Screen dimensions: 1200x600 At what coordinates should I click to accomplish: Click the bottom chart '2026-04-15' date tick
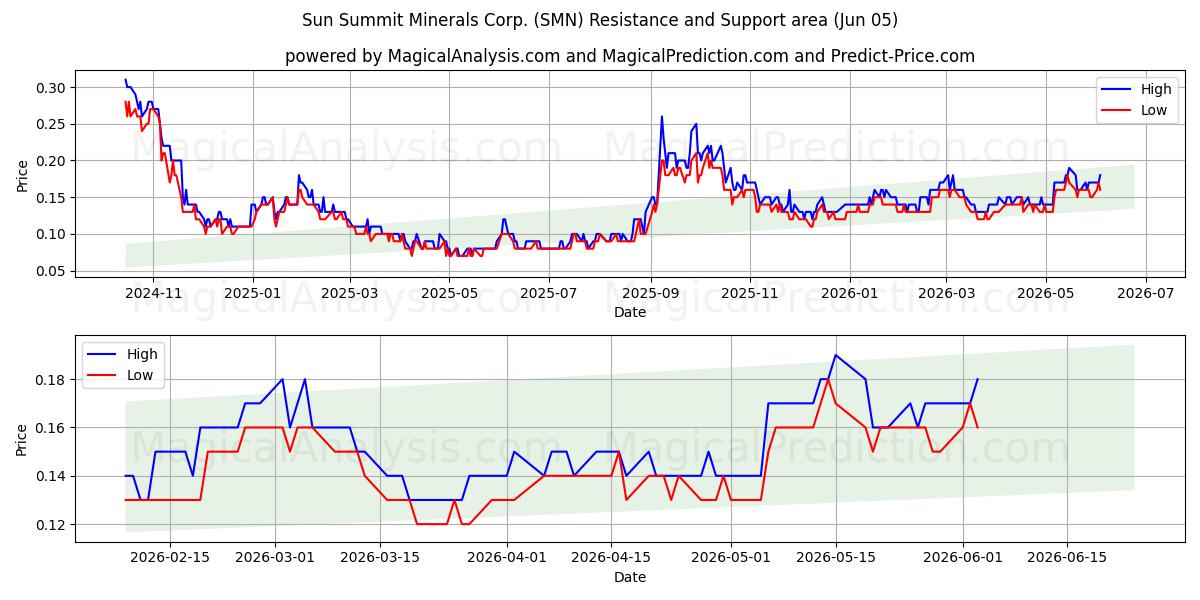(x=612, y=557)
